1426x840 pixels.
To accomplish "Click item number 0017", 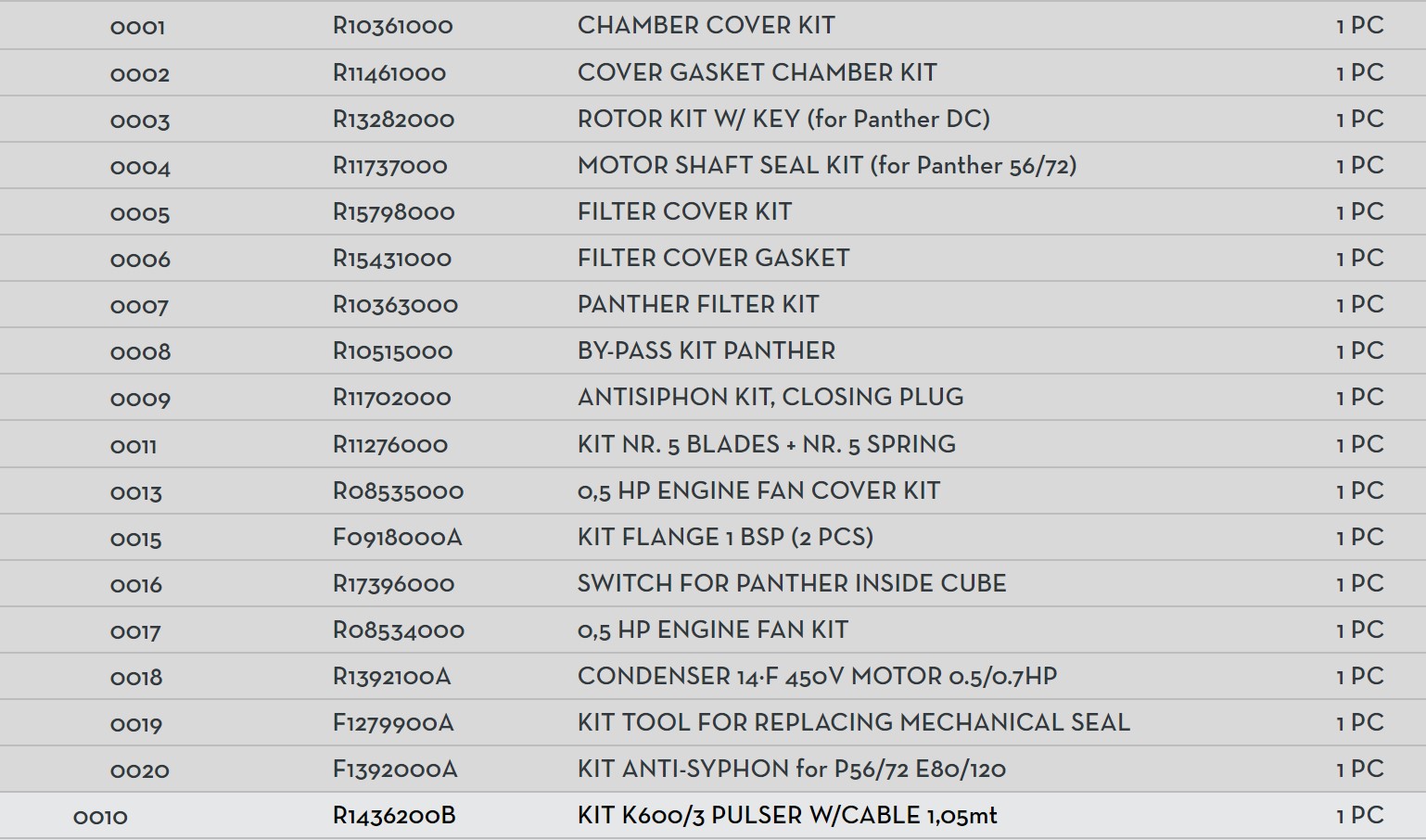I will [x=135, y=631].
